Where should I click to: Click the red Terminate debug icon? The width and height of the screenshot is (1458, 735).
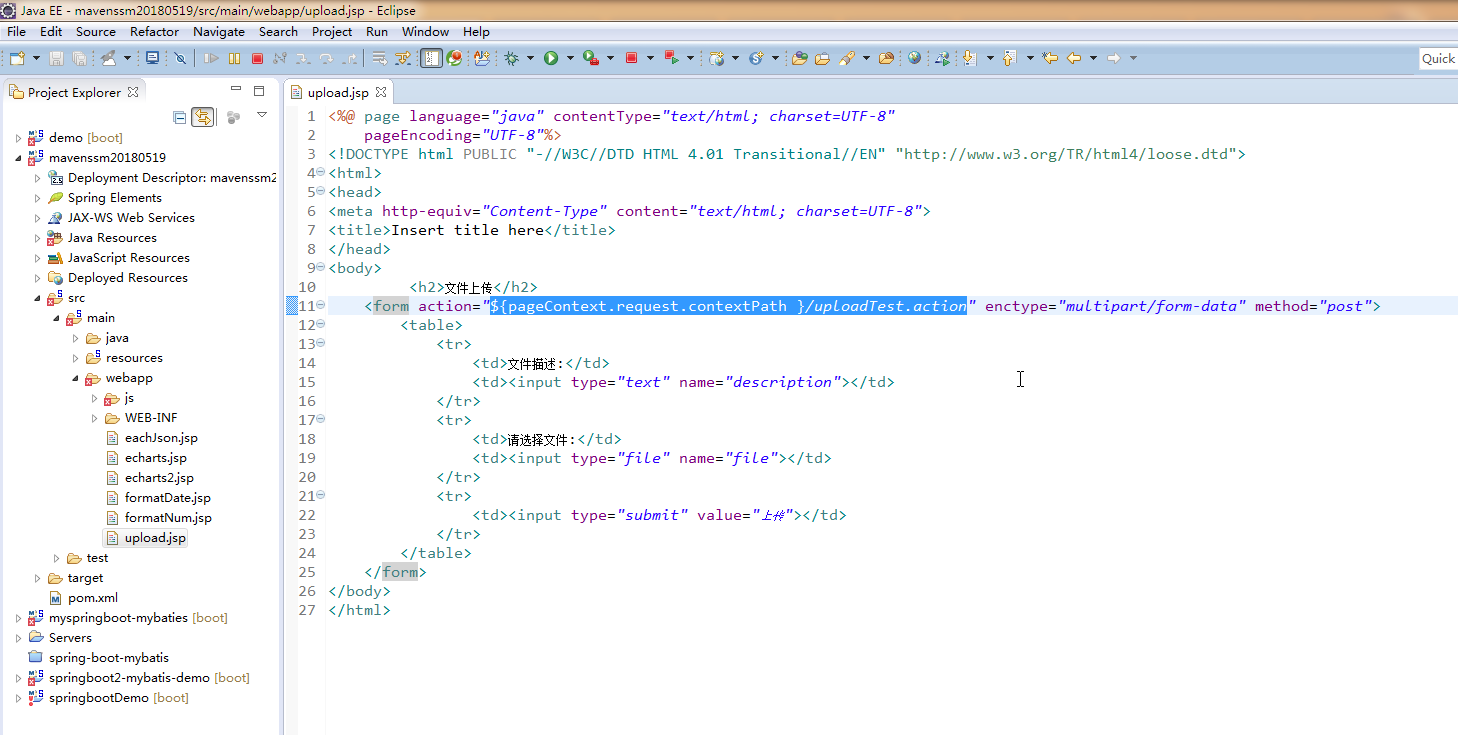pos(257,58)
